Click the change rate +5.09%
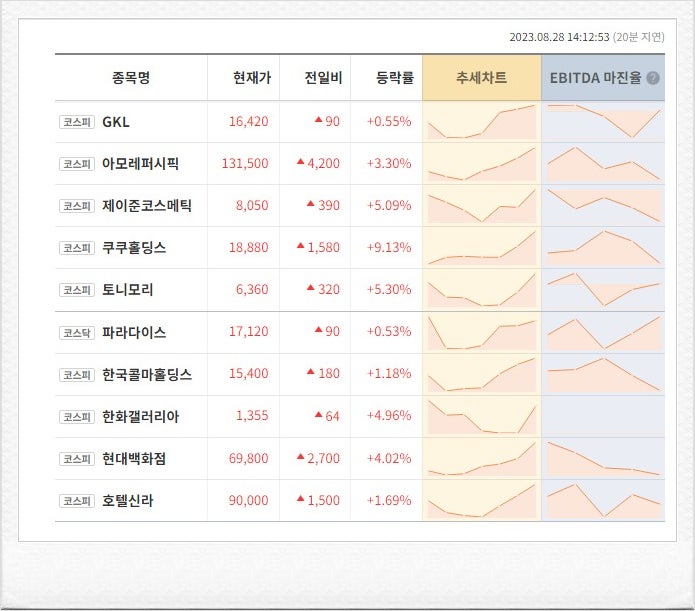The image size is (695, 611). [x=389, y=206]
